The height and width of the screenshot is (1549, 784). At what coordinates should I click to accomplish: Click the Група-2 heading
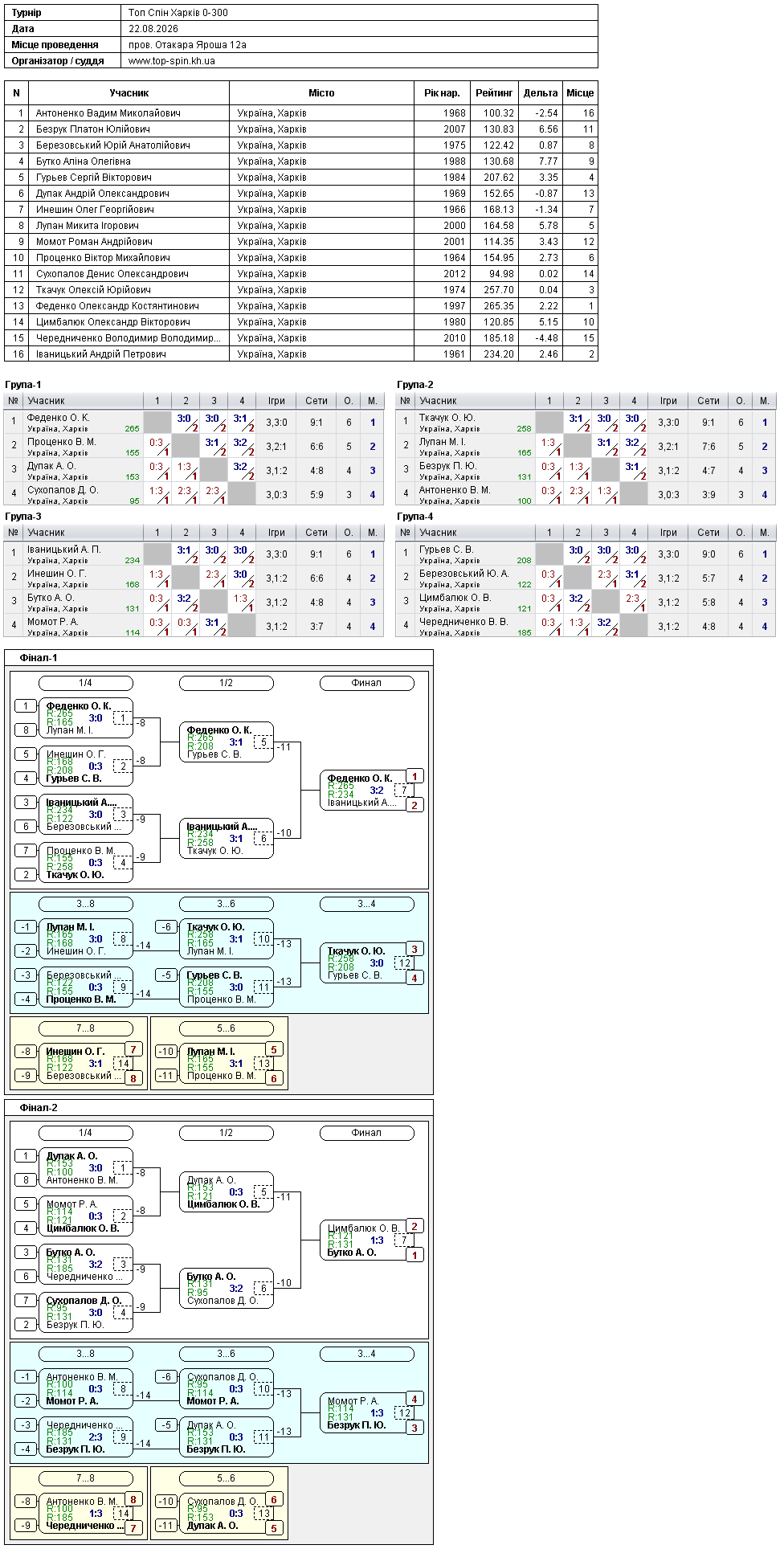tap(415, 385)
